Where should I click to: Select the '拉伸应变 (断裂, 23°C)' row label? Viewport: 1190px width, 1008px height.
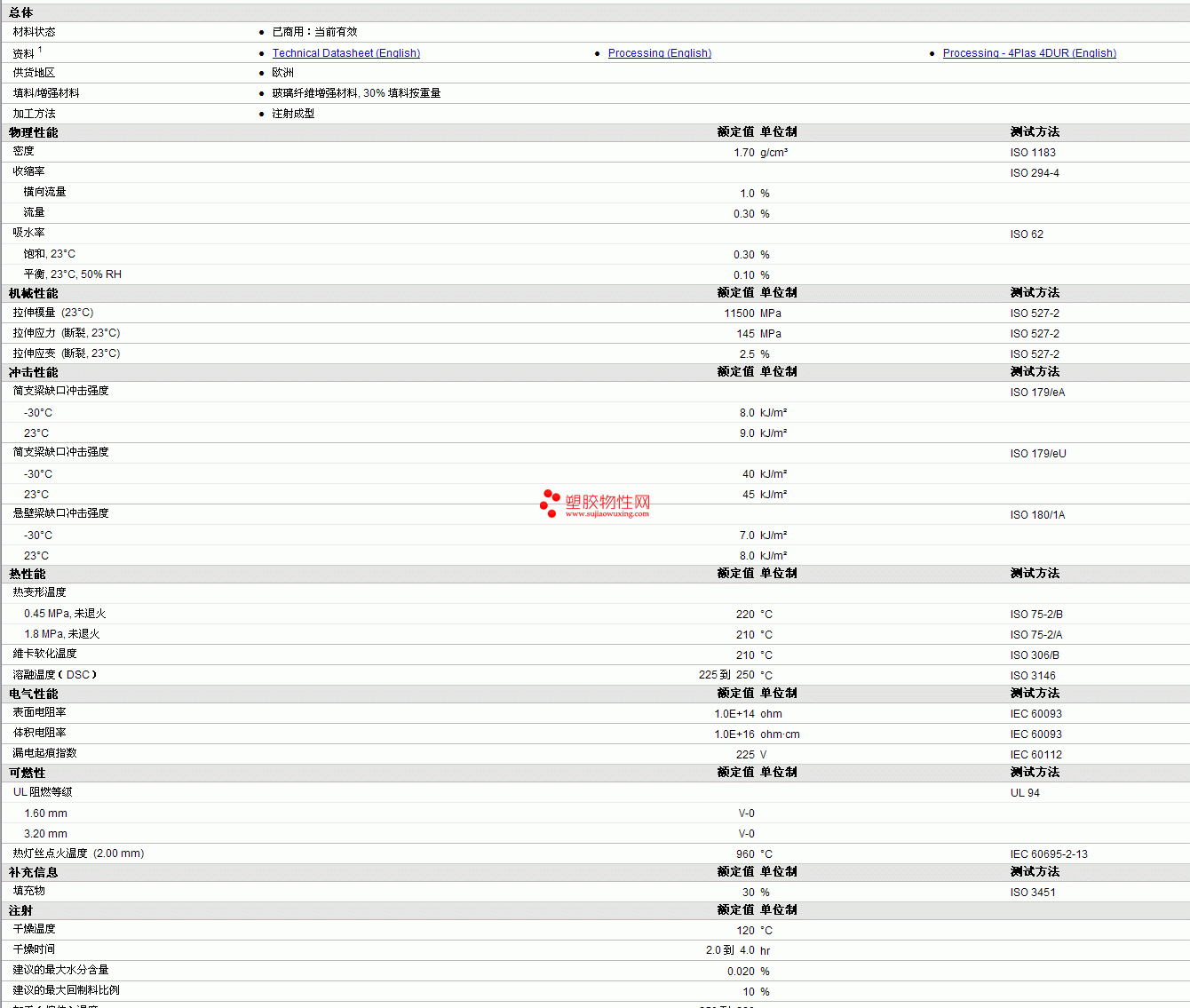click(x=67, y=353)
